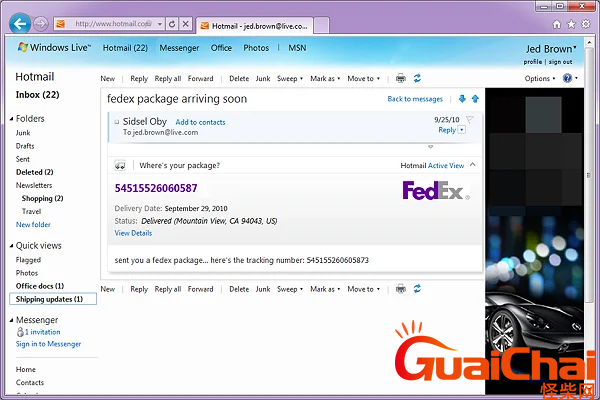Open the Jed Brown account dropdown
Screen dimensions: 600x400
point(551,49)
